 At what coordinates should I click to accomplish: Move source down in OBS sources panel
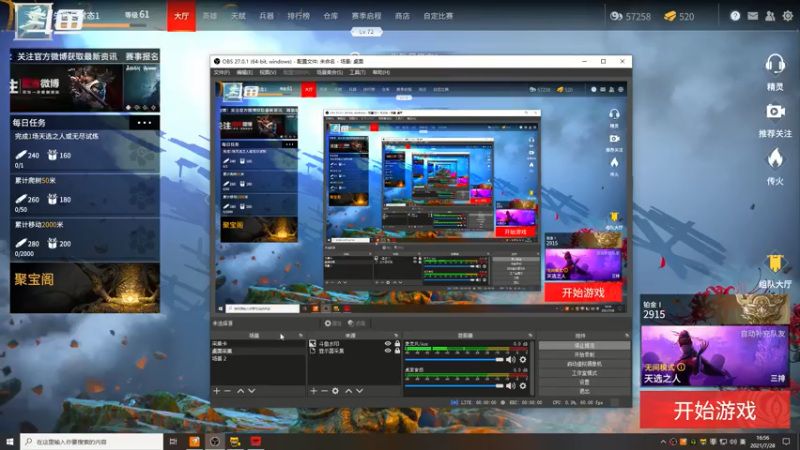[x=360, y=391]
